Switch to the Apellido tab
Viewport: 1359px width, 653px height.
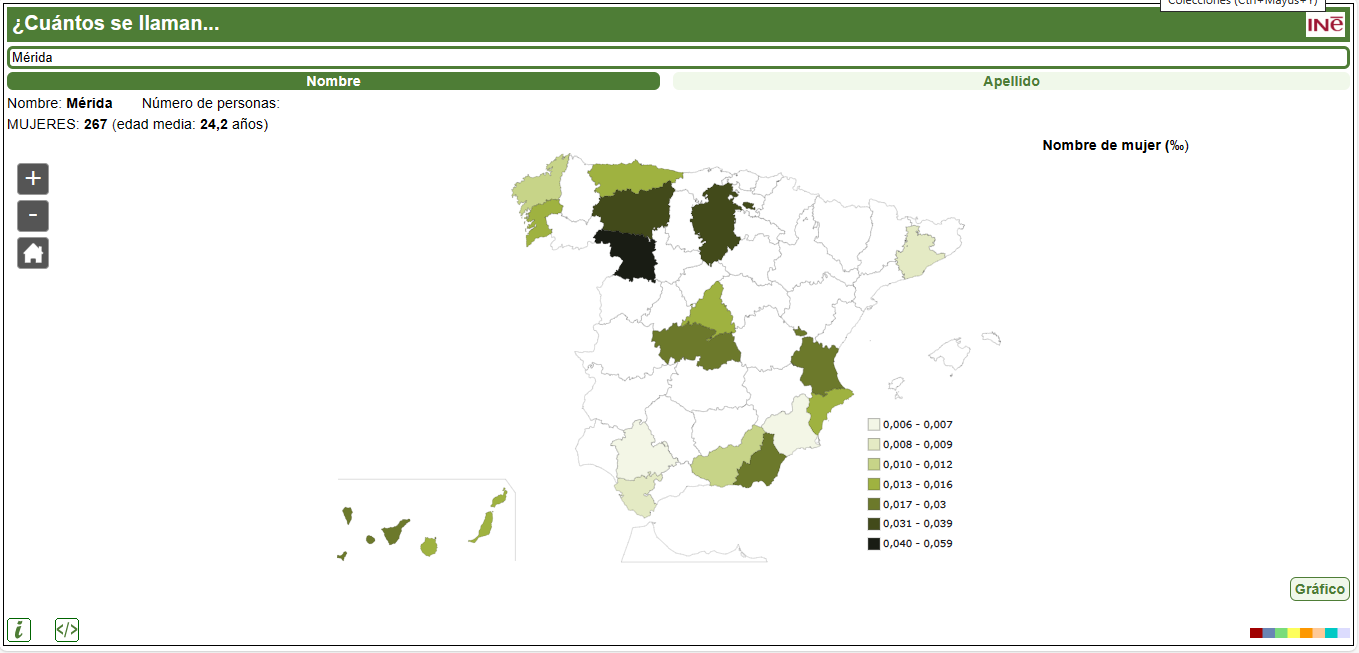1011,81
